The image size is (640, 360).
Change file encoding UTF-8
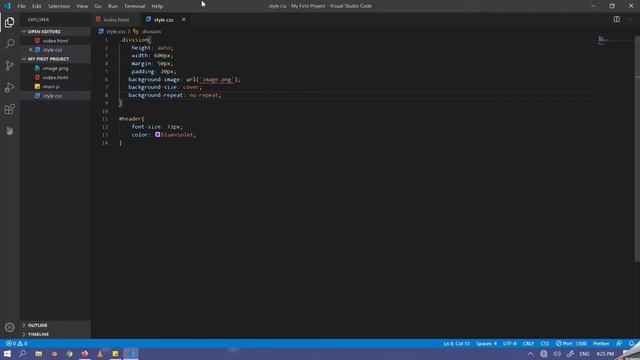(x=509, y=343)
